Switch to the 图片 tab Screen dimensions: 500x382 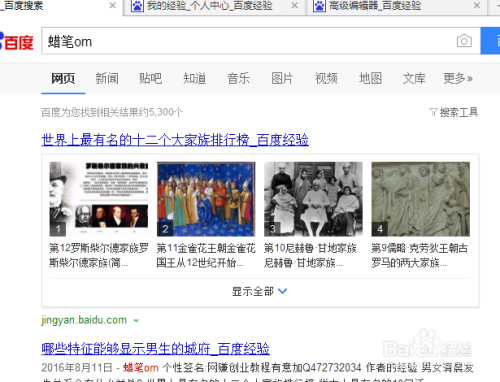[x=282, y=79]
